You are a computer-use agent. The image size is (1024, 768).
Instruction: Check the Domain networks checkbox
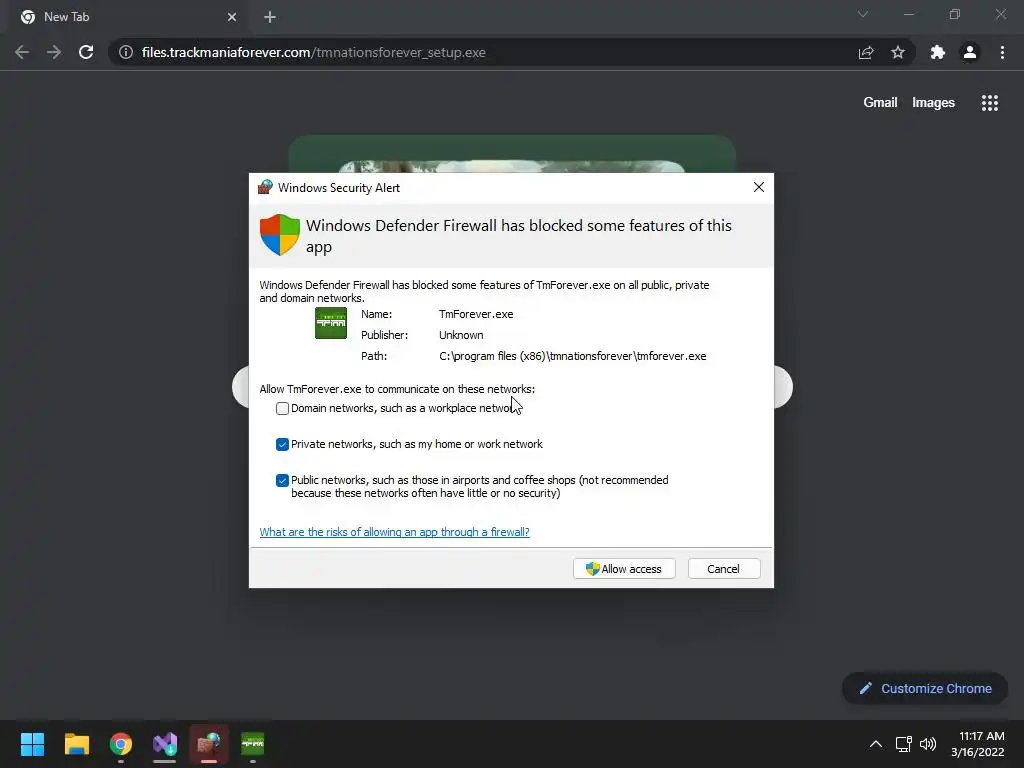(282, 408)
